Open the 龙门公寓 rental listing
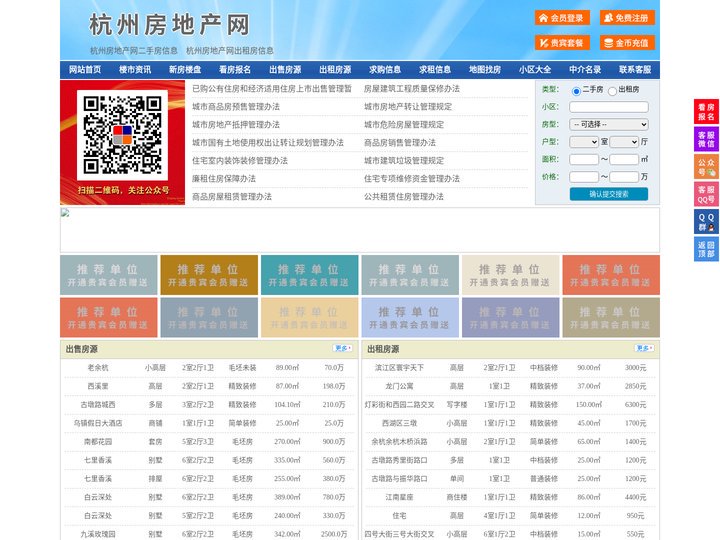 point(399,386)
